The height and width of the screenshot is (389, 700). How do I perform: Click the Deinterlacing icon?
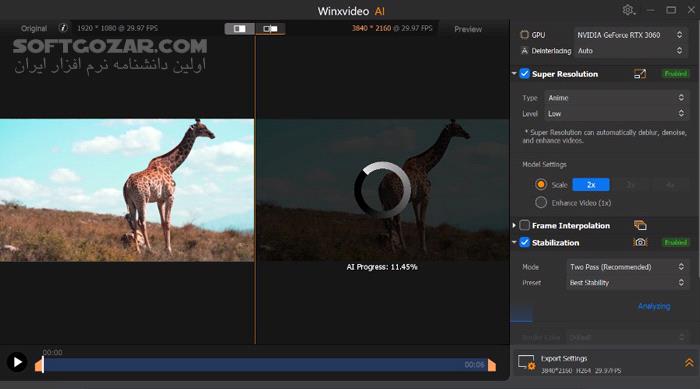[x=525, y=51]
